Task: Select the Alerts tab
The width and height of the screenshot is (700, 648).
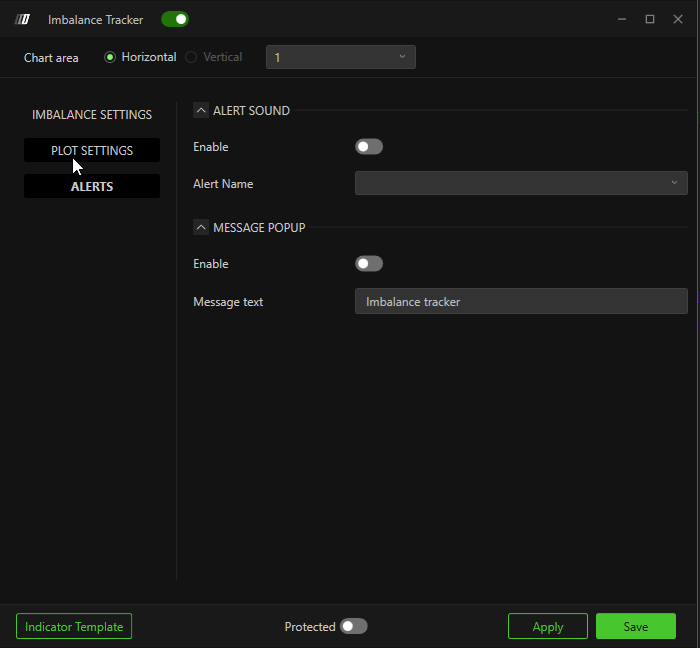Action: point(92,186)
